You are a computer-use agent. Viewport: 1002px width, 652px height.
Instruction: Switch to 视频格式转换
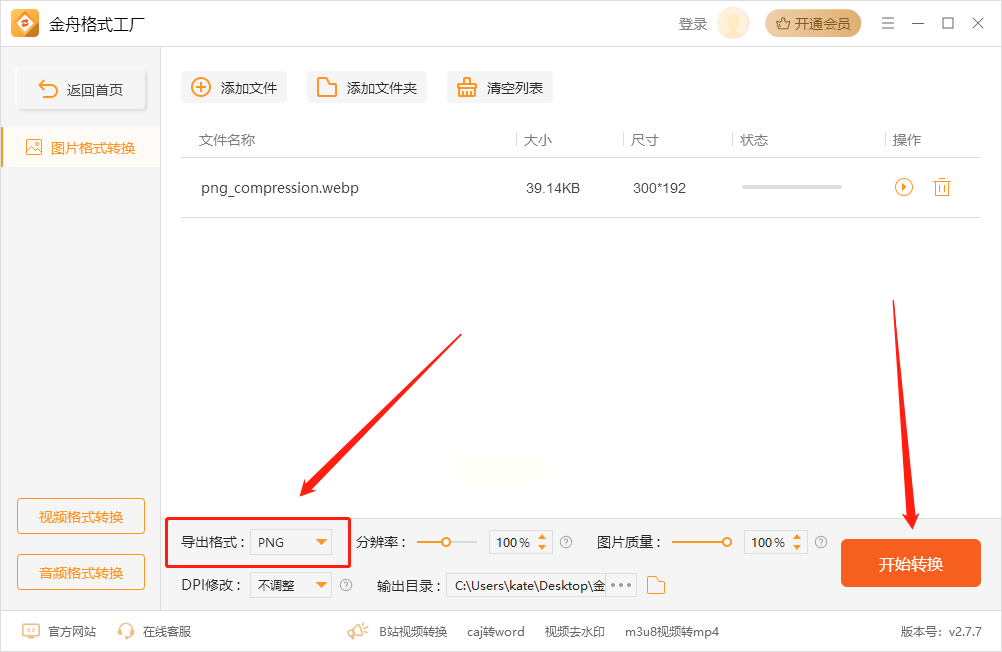click(81, 516)
